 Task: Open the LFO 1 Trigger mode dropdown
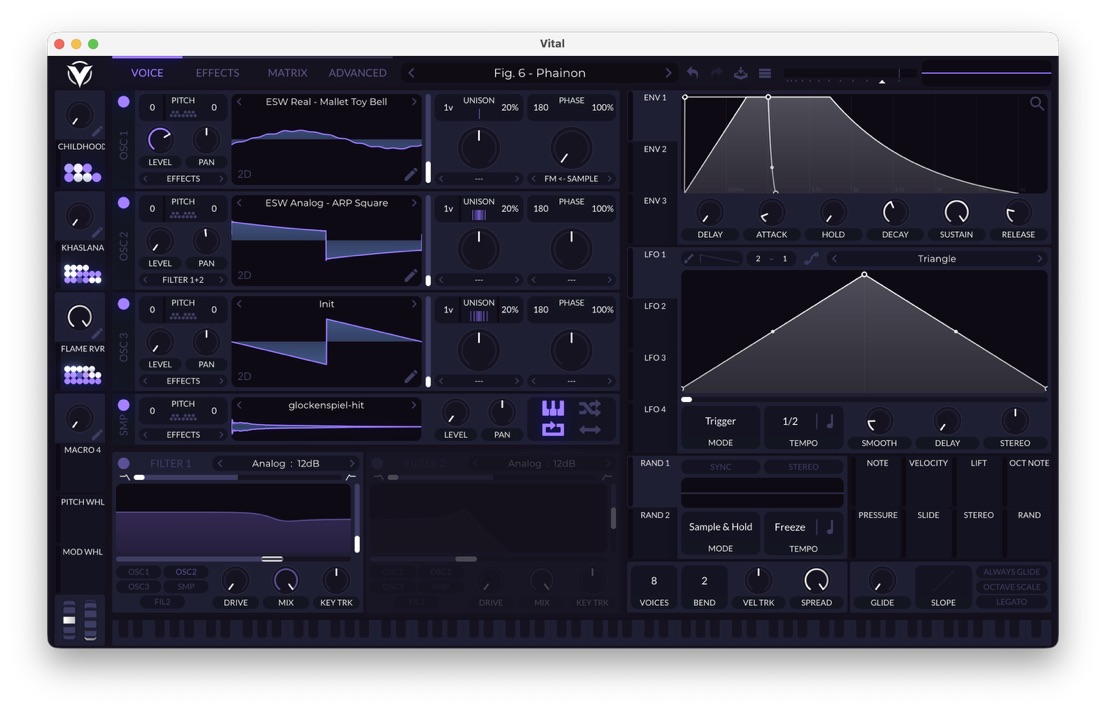[720, 422]
